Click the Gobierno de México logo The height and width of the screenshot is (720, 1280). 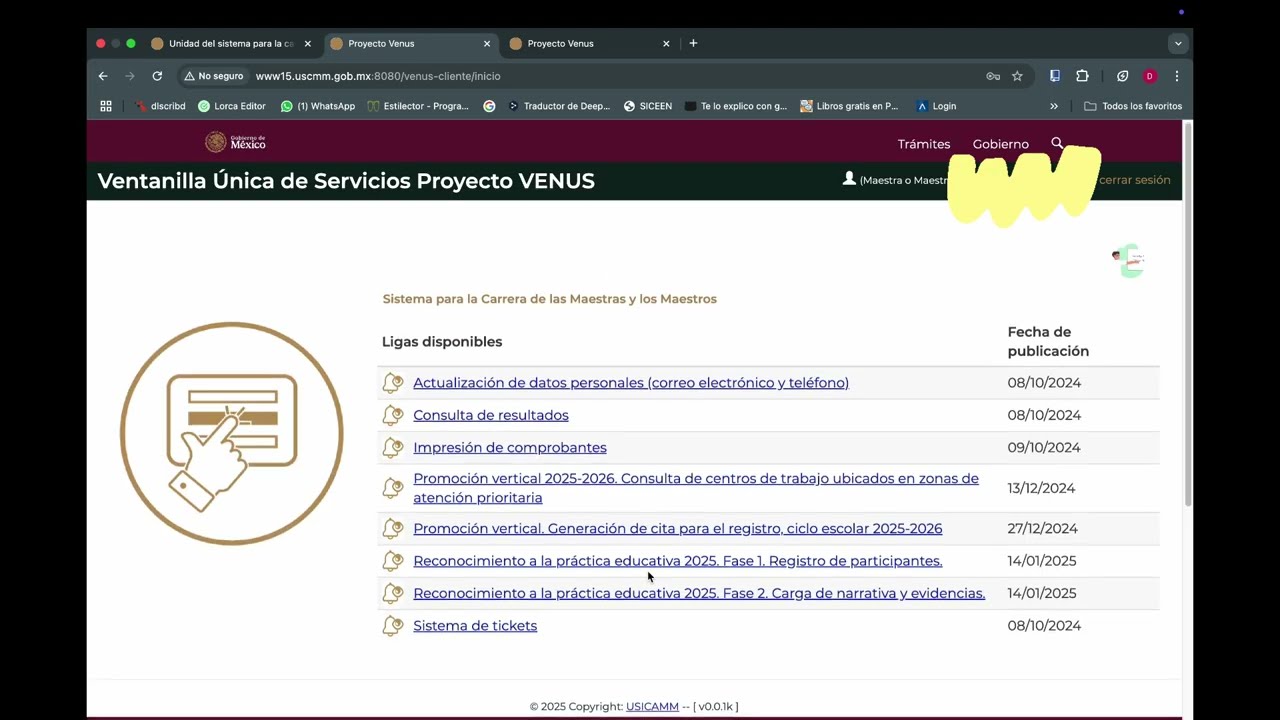[235, 142]
